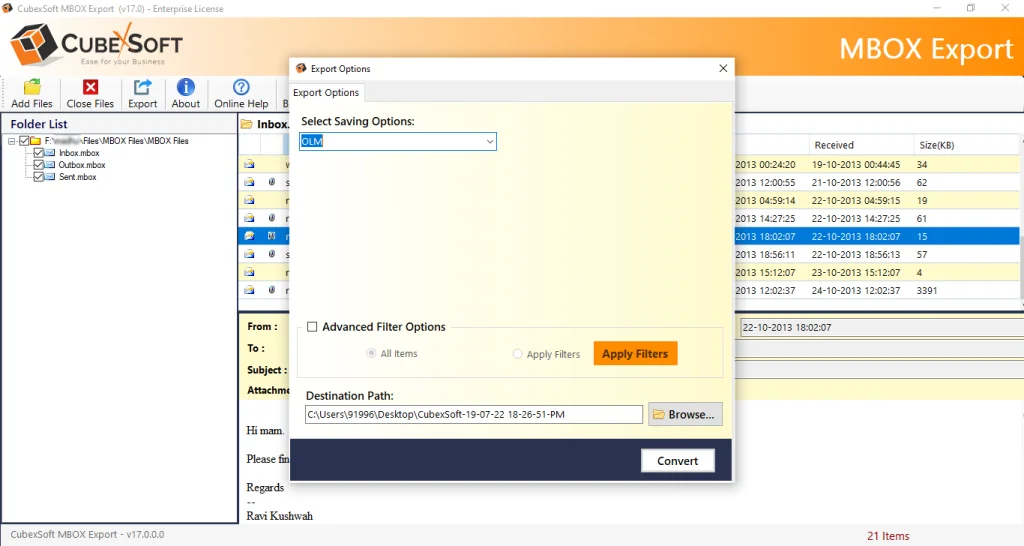Uncheck the Outbox.mbox checkbox
The image size is (1024, 546).
tap(39, 165)
